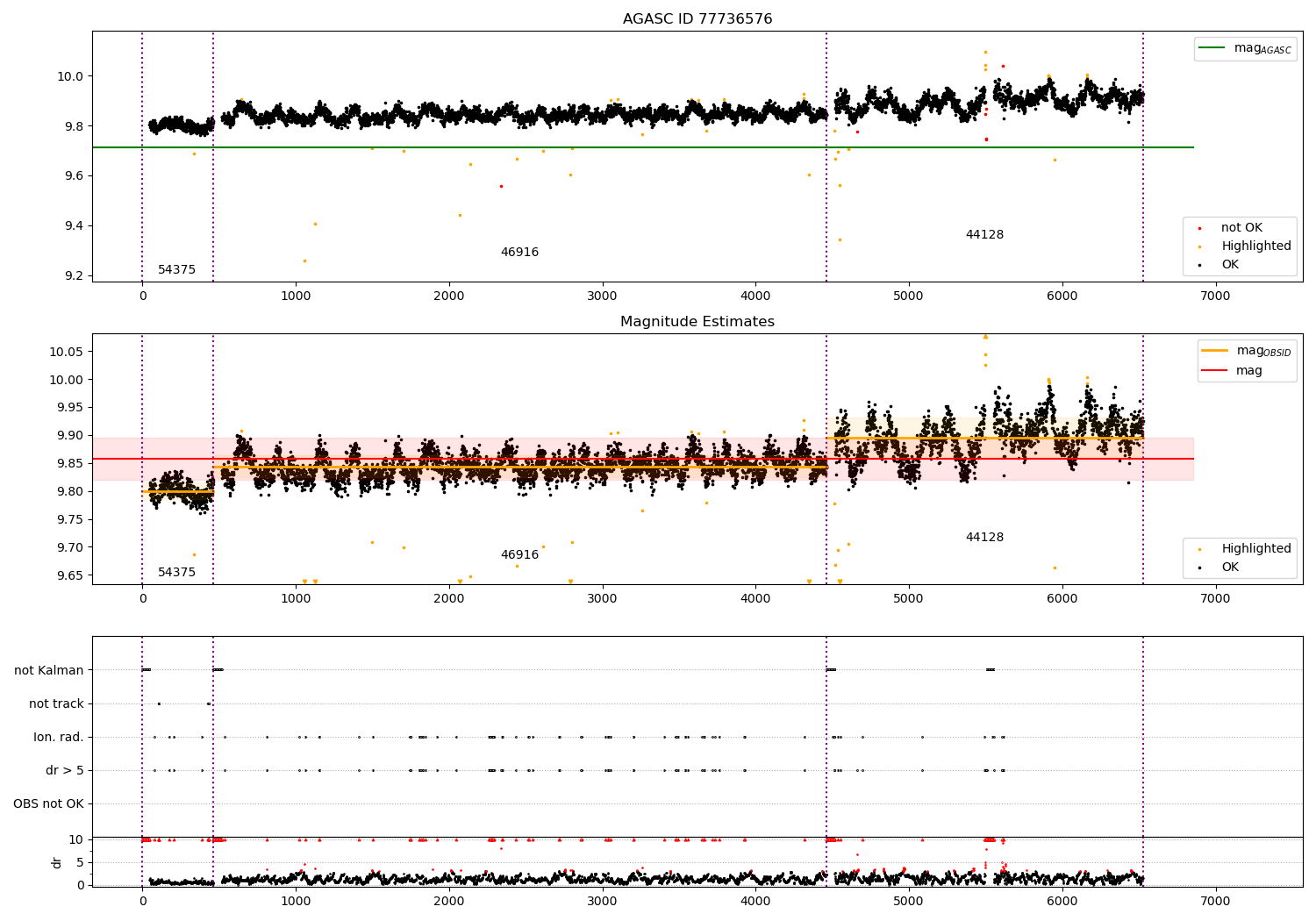The image size is (1316, 921).
Task: Click the 'not track' row label
Action: tap(56, 703)
